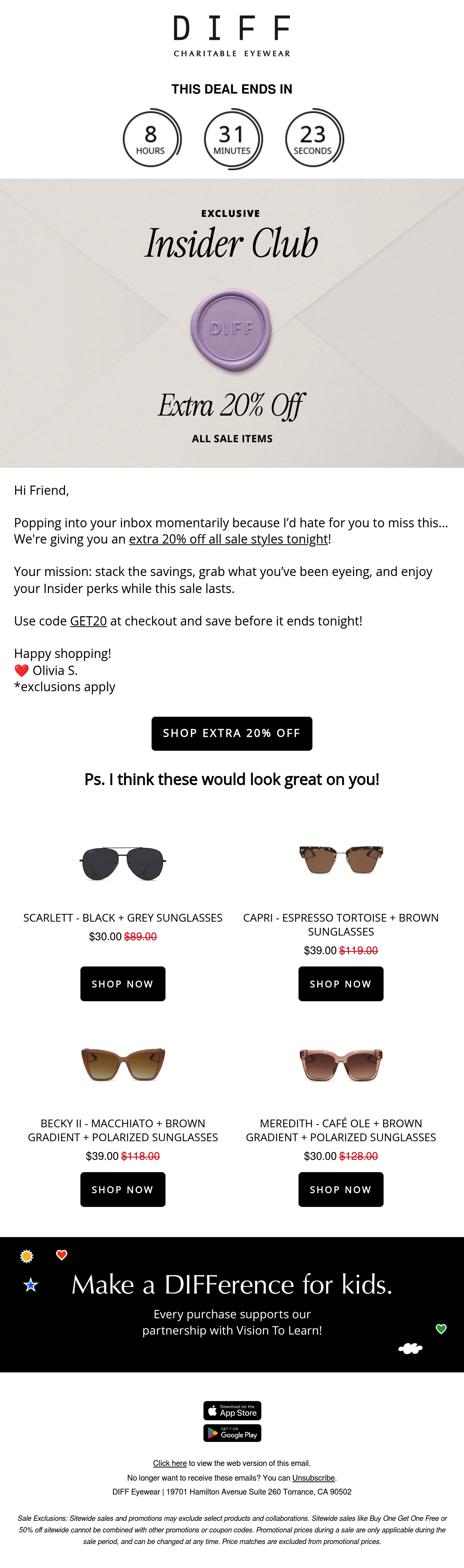Open the extra 20% off sale styles link
The image size is (464, 1568).
[x=229, y=539]
